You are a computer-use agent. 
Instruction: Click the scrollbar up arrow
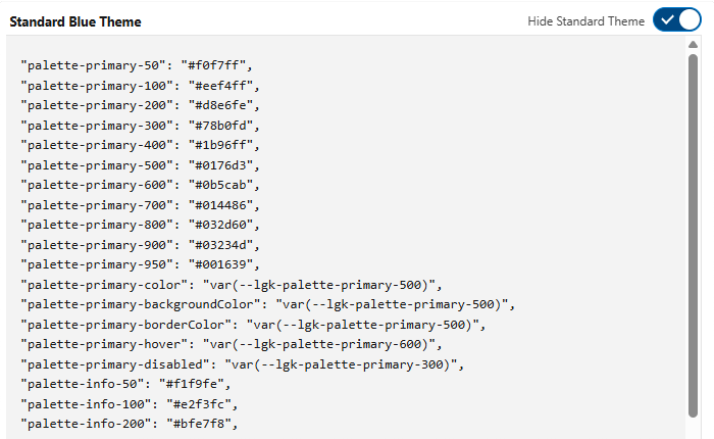[x=693, y=45]
